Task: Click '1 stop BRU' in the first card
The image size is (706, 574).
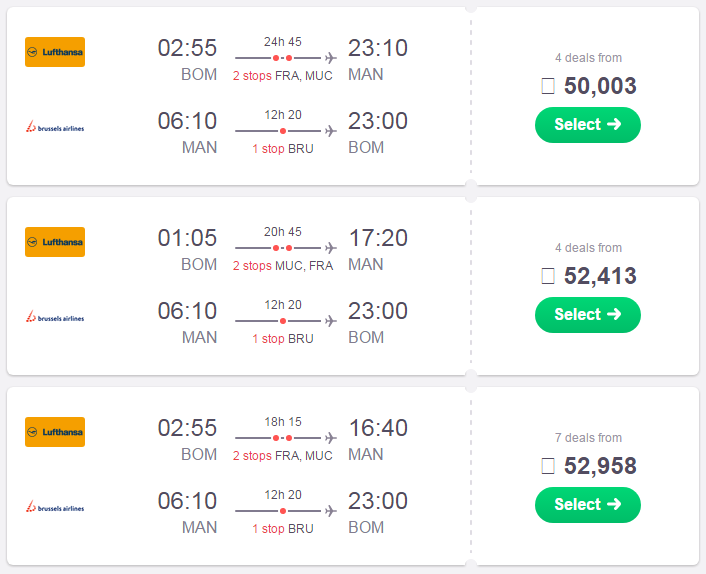Action: pyautogui.click(x=282, y=149)
